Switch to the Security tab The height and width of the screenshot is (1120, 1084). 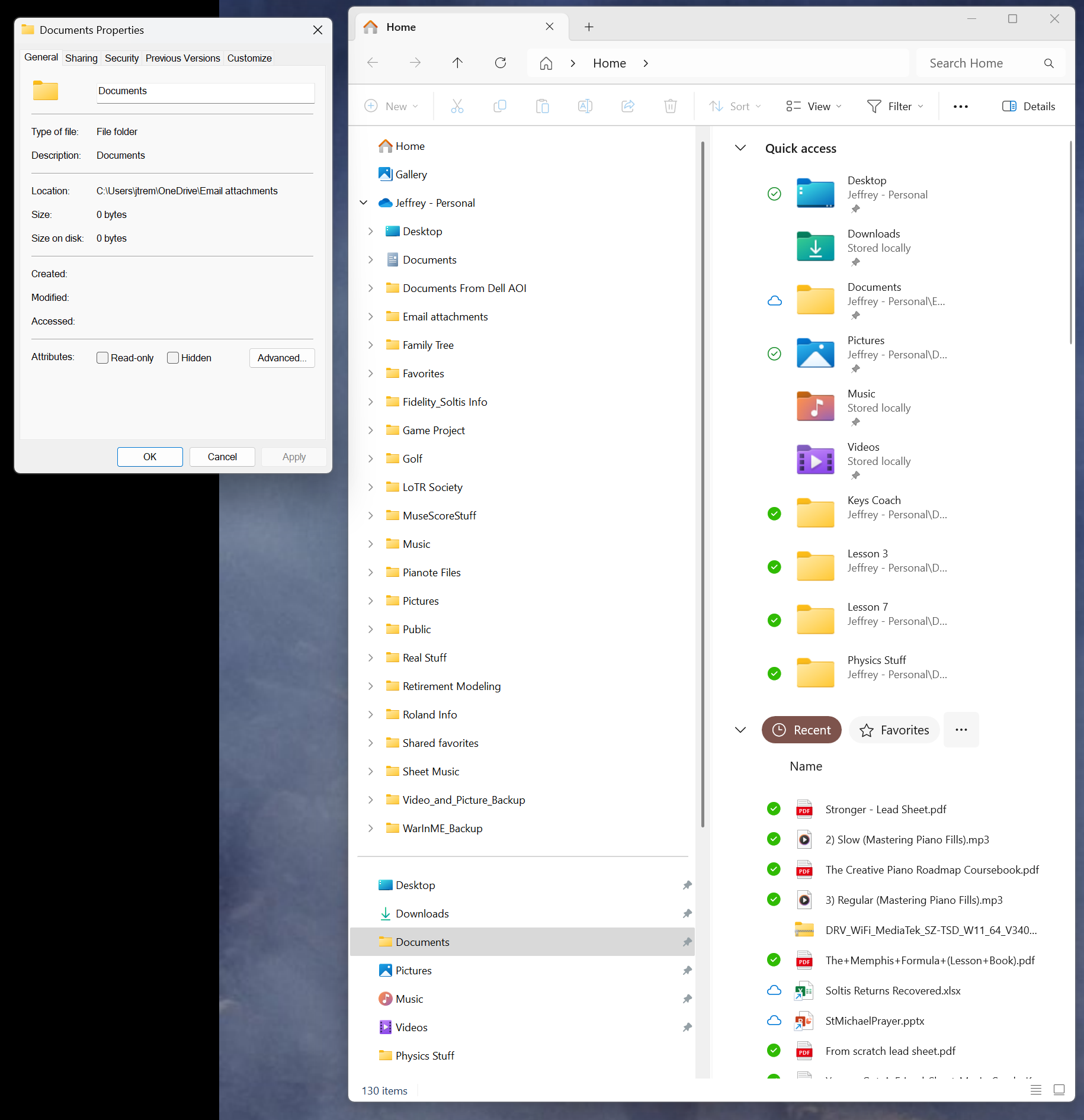(x=121, y=57)
